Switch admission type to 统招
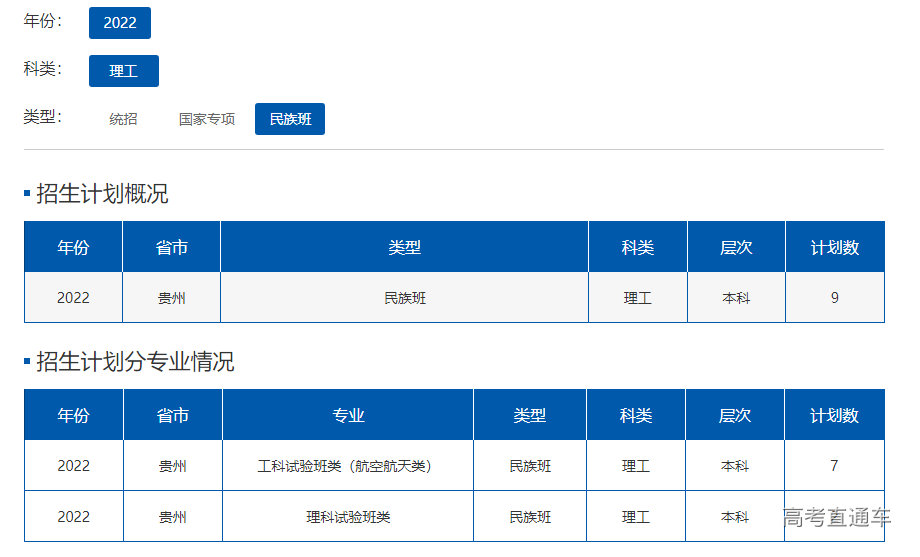 [x=123, y=119]
